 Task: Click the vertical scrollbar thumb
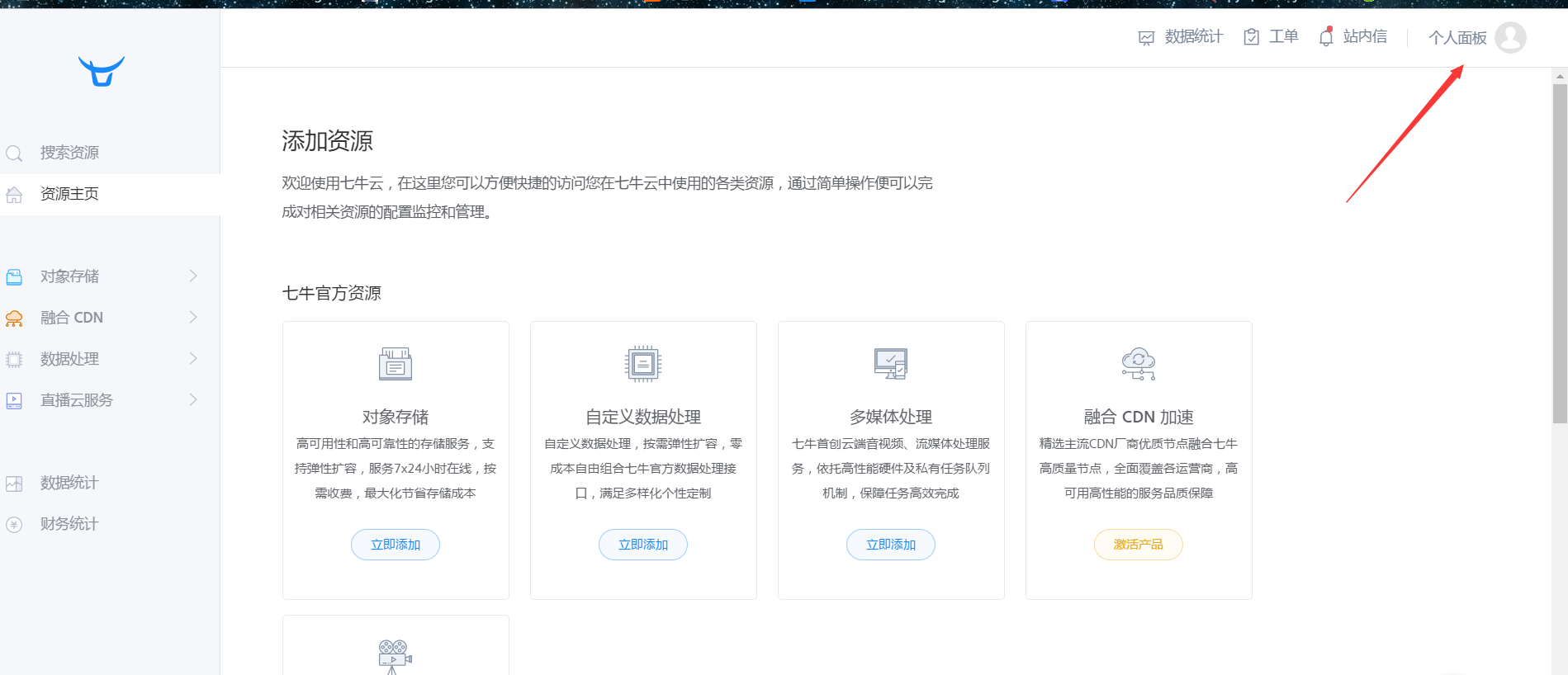[x=1560, y=253]
